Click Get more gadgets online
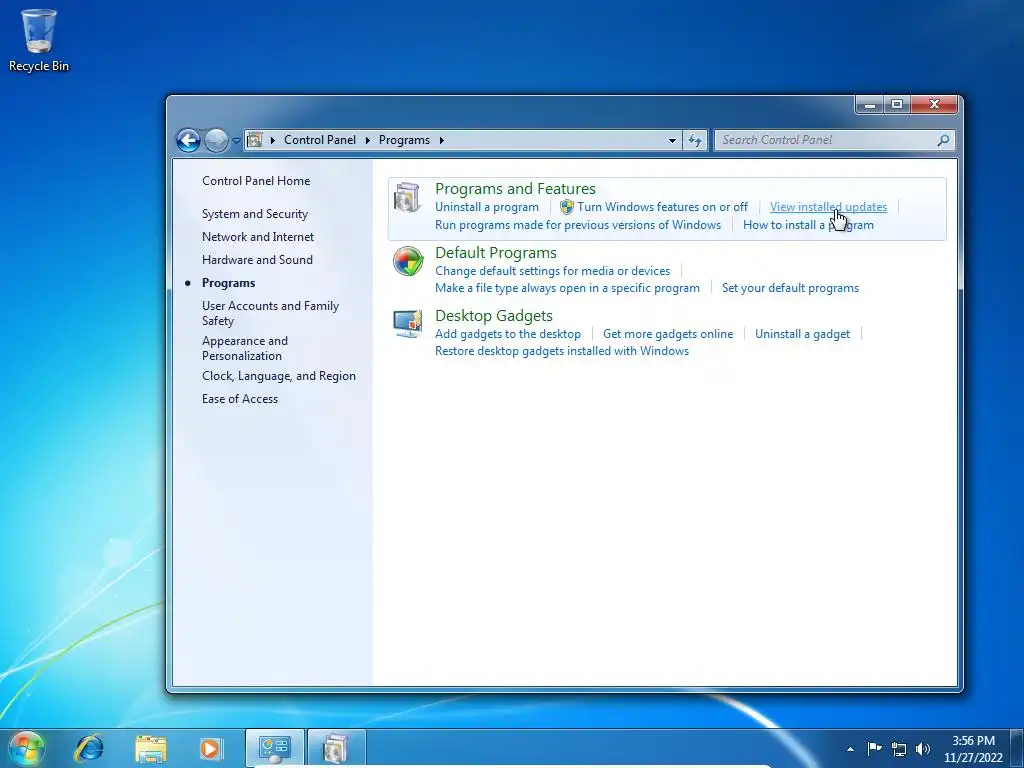 [x=668, y=334]
